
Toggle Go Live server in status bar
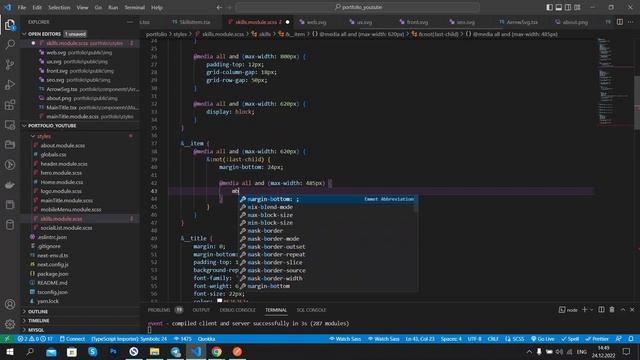point(542,339)
